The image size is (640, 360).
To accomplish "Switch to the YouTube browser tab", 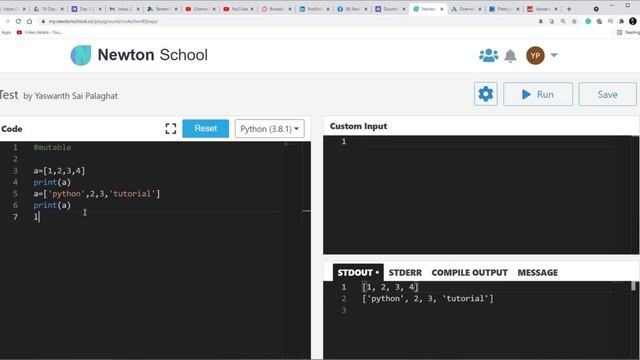I will tap(238, 9).
